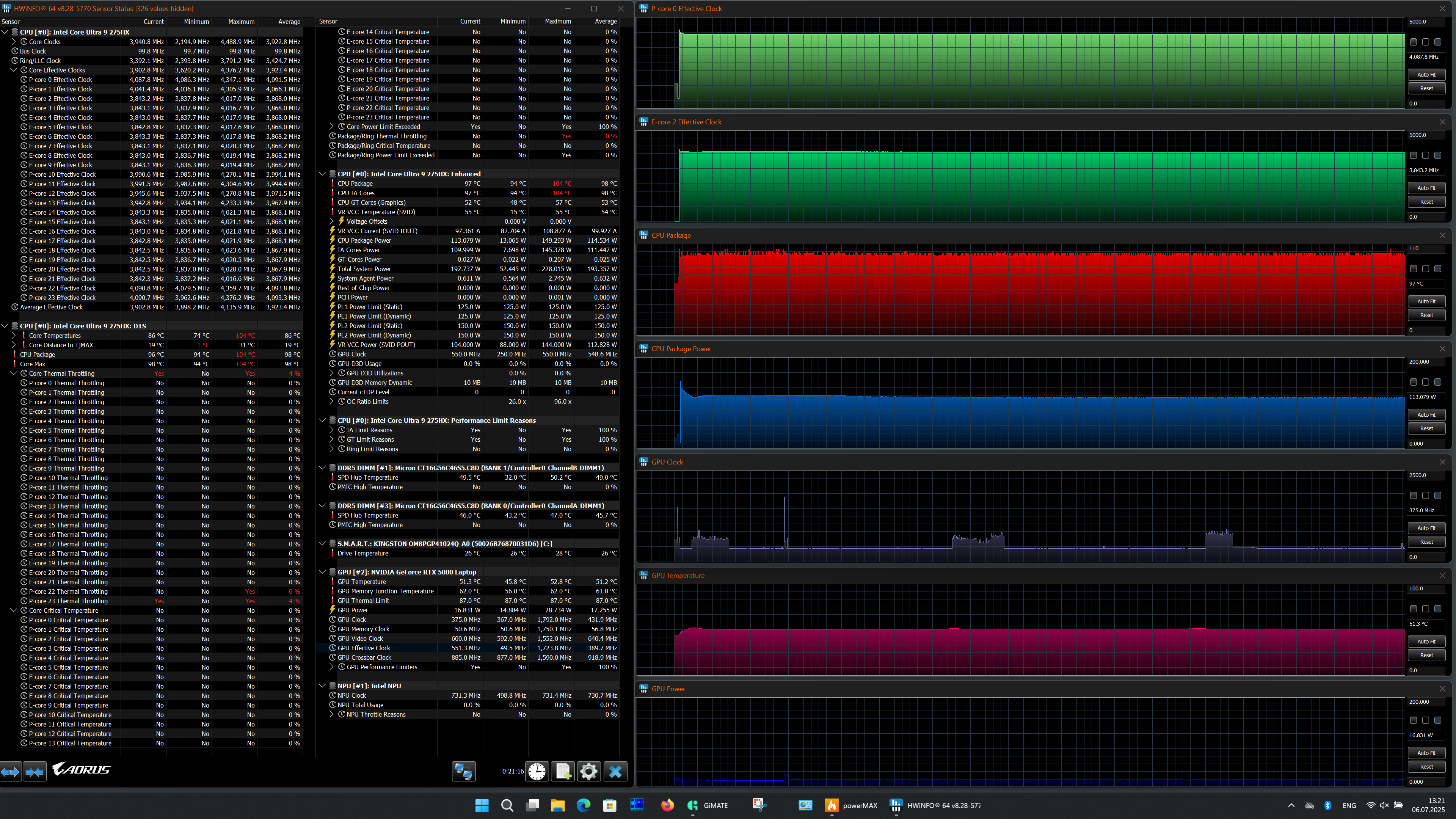Image resolution: width=1456 pixels, height=819 pixels.
Task: Click first color swatch in P-core 0 graph
Action: click(x=1414, y=42)
